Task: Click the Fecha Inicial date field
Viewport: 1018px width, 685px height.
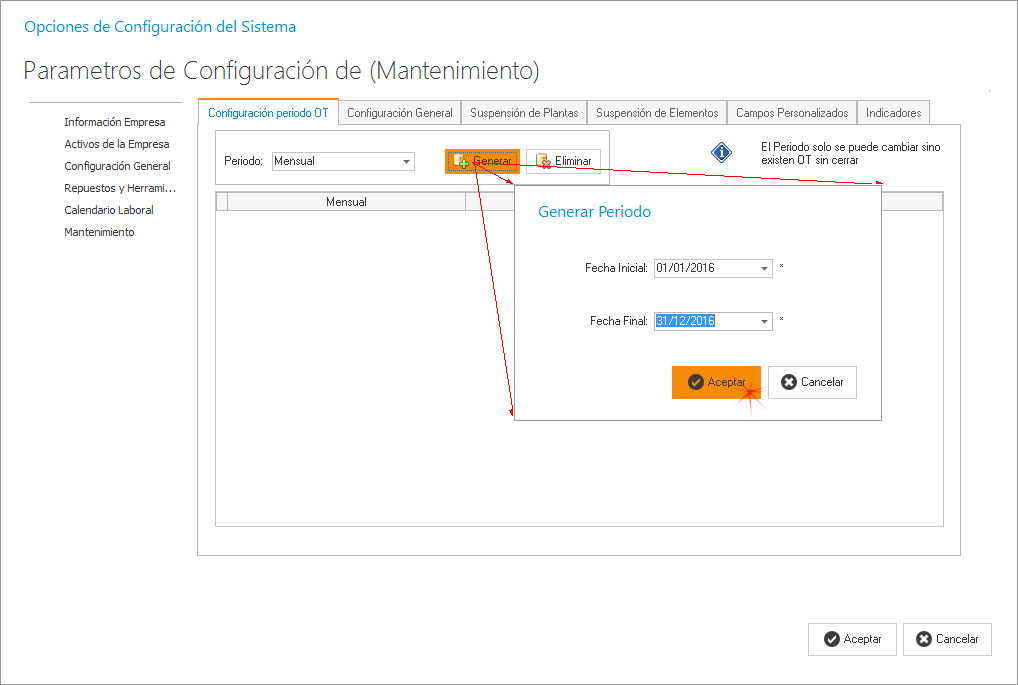Action: click(x=705, y=269)
